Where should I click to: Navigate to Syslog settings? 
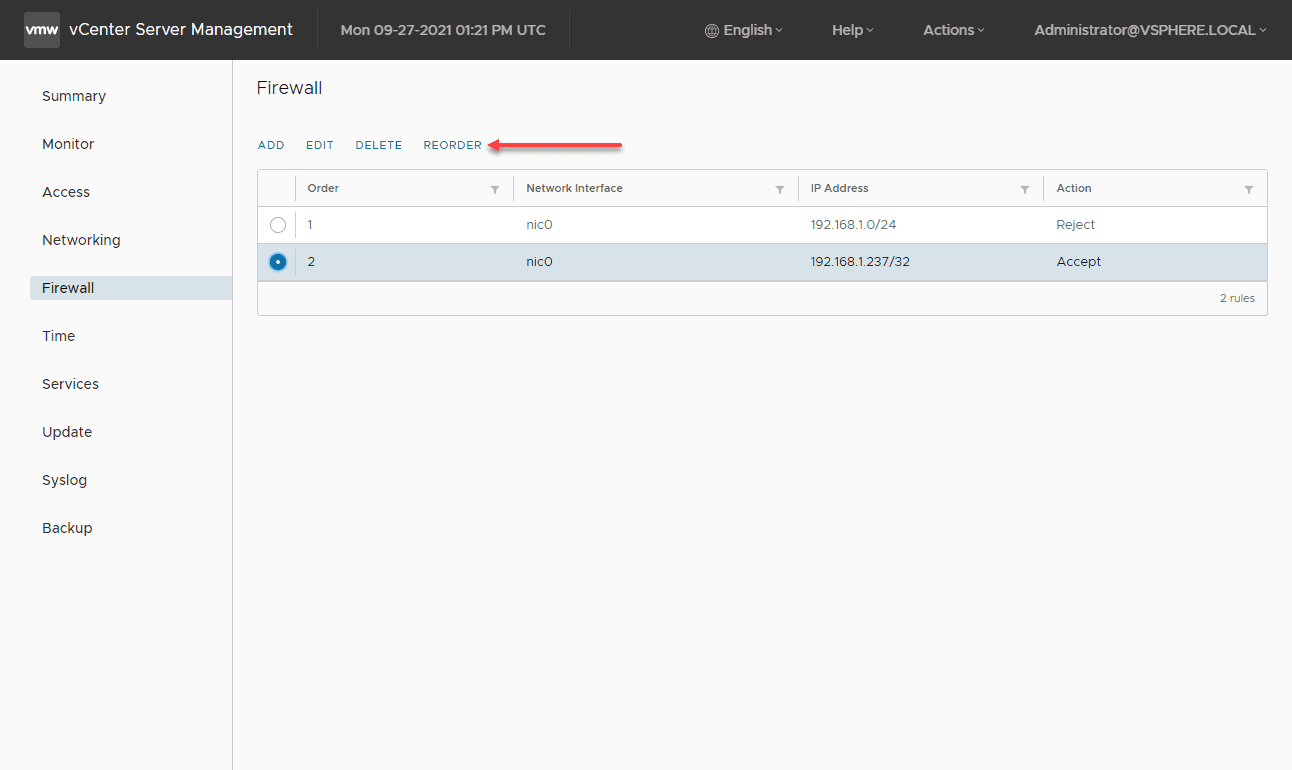tap(64, 480)
